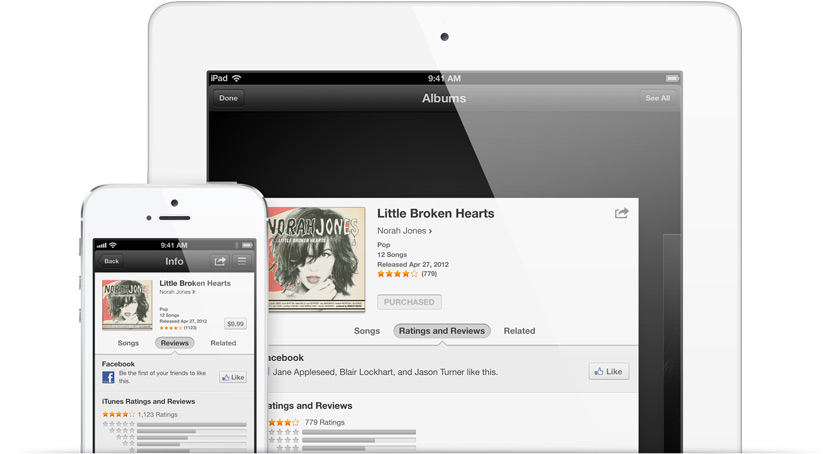
Task: Tap See All button on iPad
Action: [x=658, y=98]
